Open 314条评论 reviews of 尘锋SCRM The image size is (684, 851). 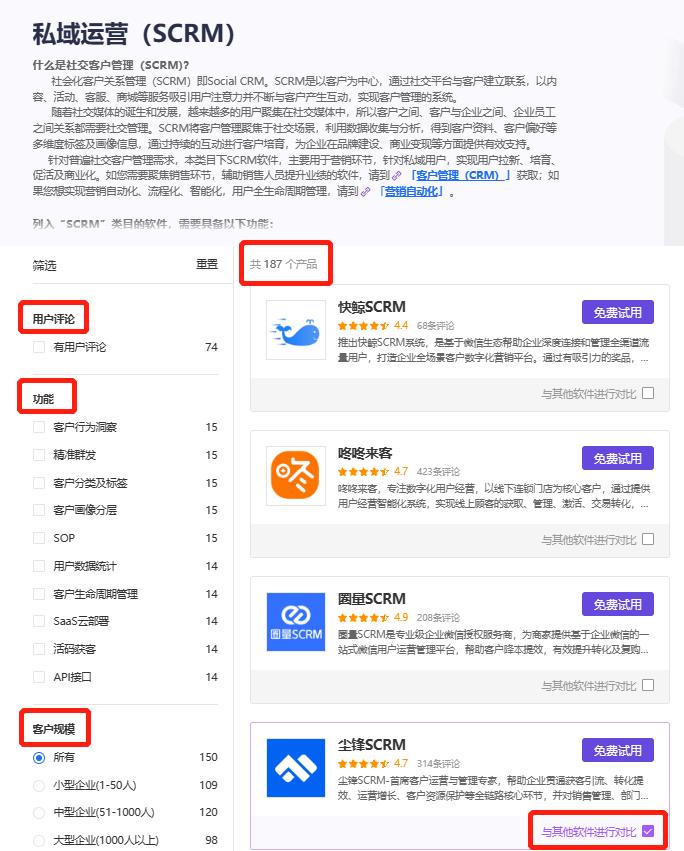tap(438, 764)
